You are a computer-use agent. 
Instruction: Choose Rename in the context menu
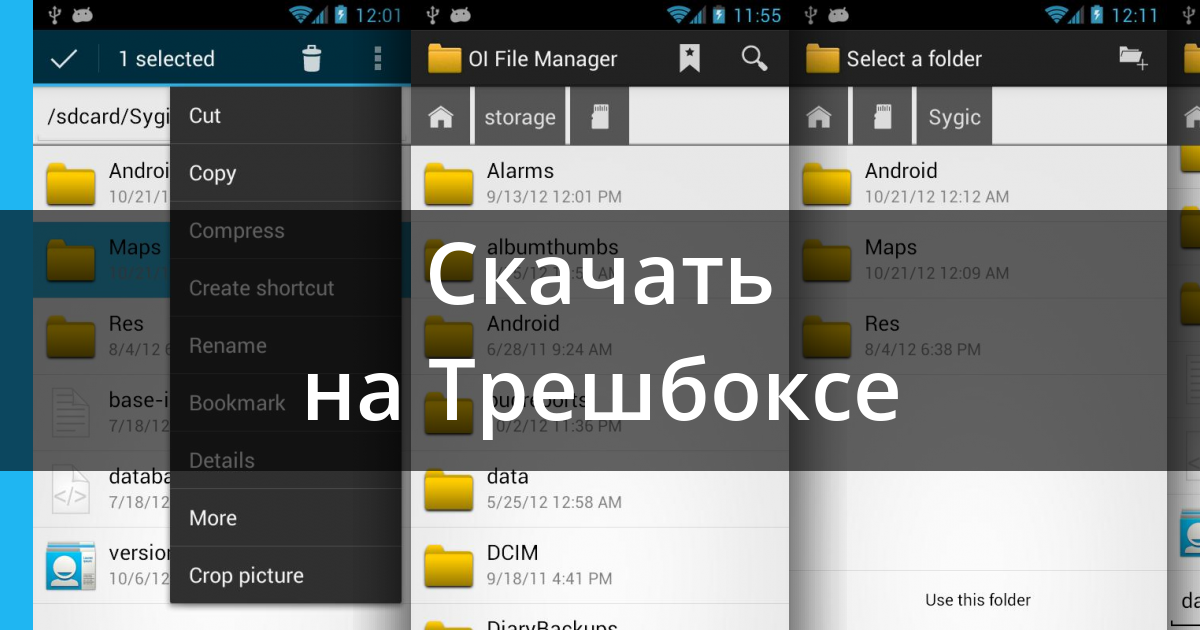tap(286, 346)
